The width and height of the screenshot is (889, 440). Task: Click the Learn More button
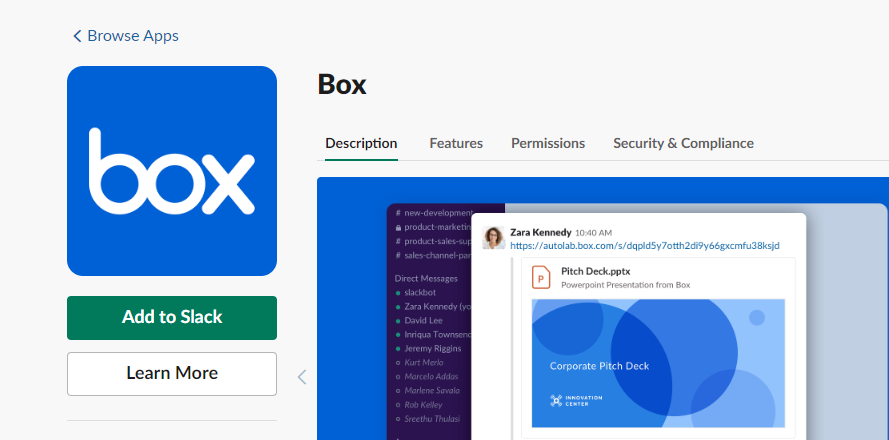[172, 374]
